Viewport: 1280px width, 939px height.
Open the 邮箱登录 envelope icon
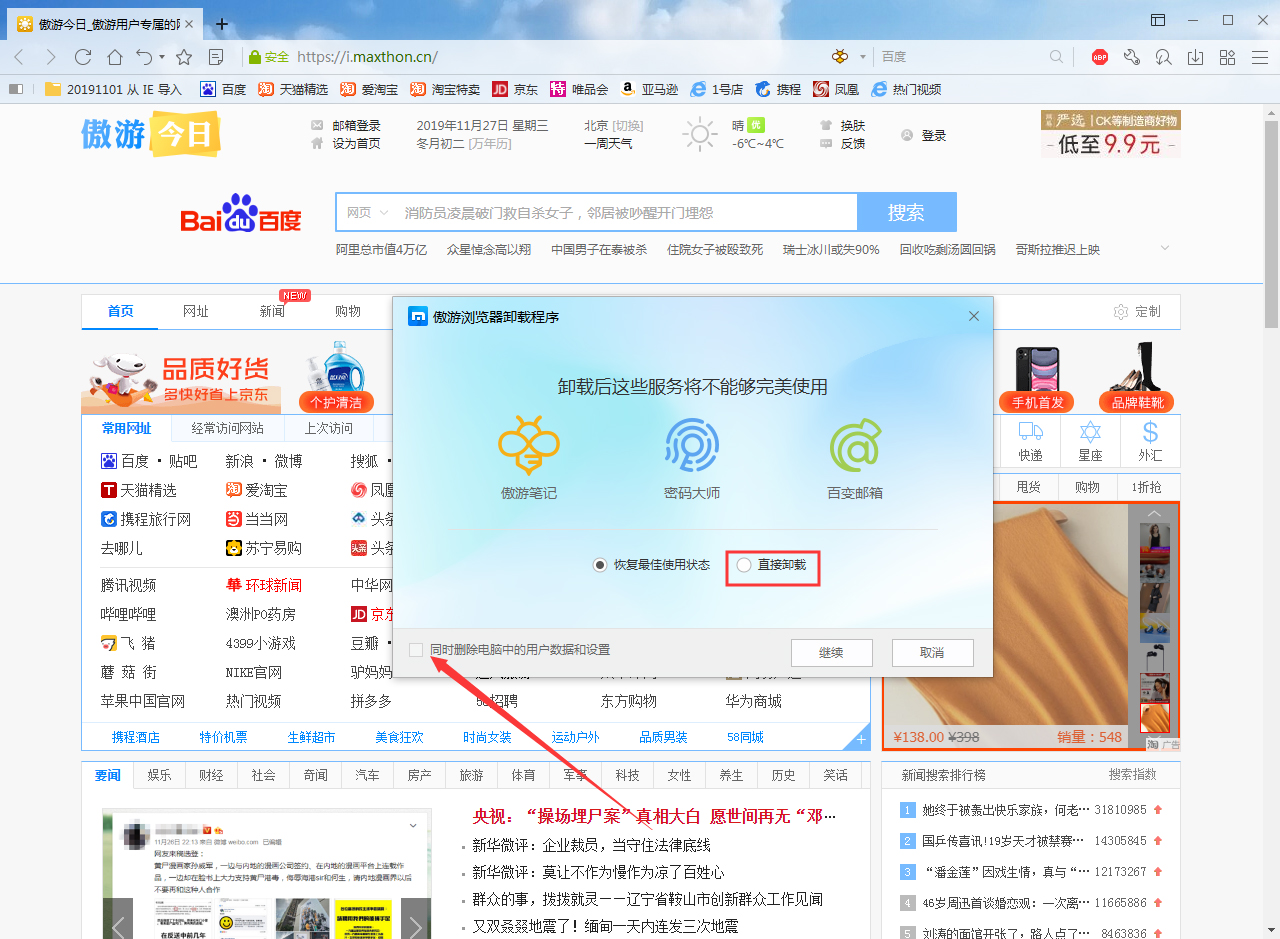316,126
